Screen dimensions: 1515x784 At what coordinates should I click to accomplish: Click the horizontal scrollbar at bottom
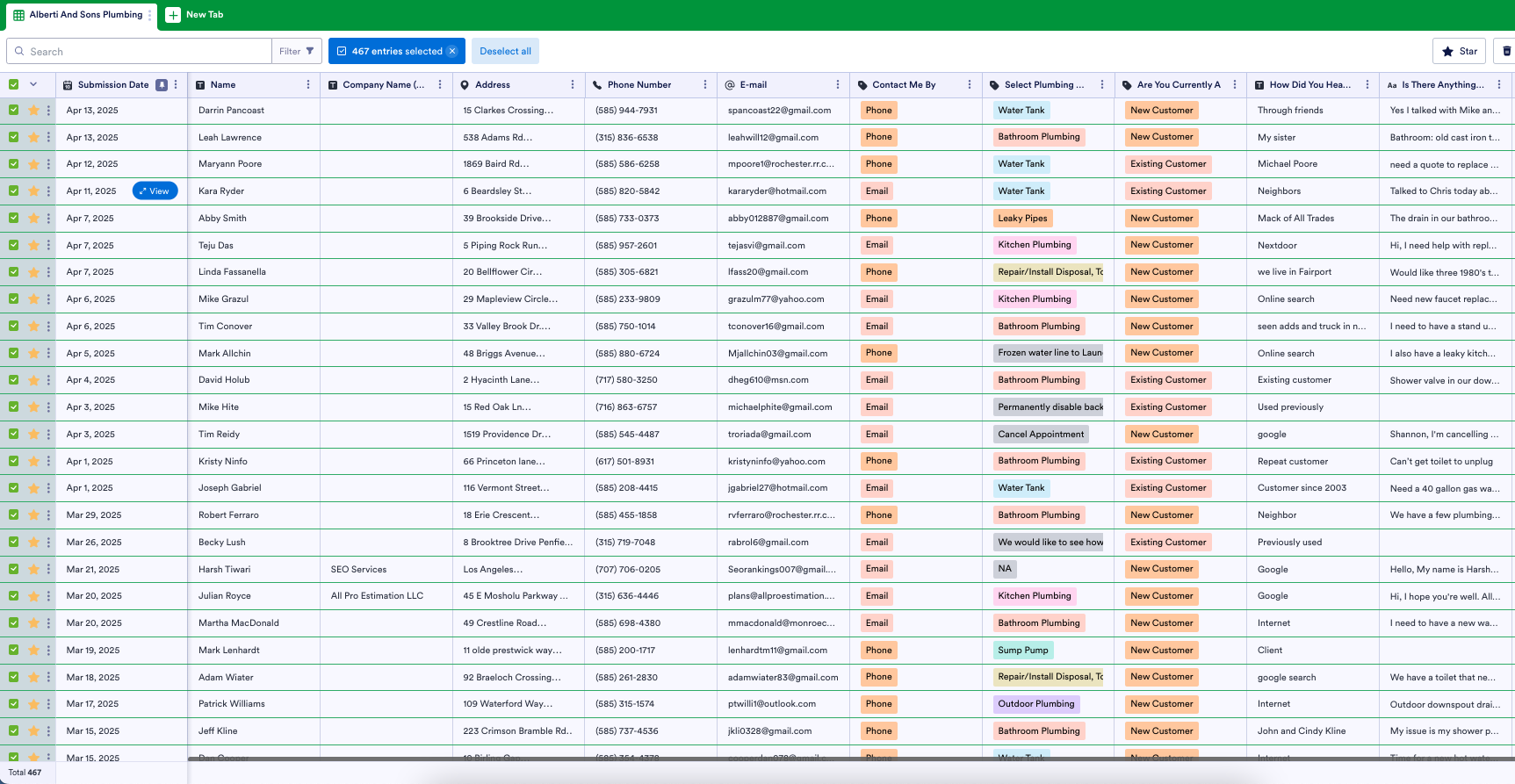coord(850,759)
